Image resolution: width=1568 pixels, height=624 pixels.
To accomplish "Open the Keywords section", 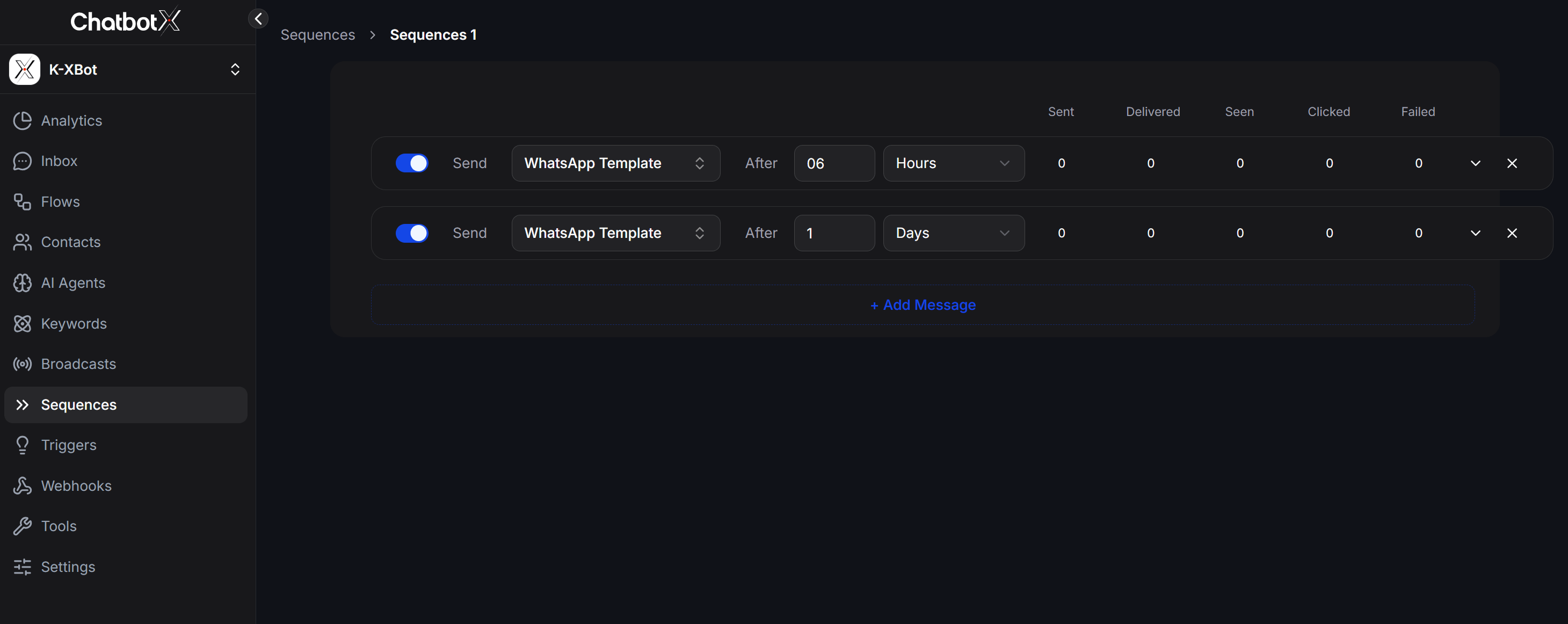I will point(126,323).
